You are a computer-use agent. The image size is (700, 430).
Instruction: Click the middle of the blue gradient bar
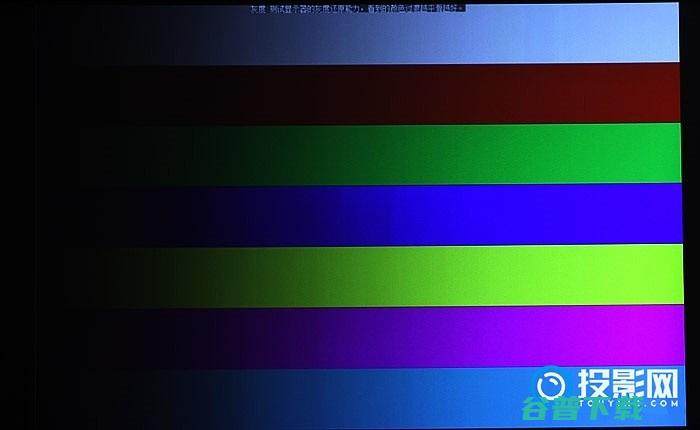pos(350,215)
